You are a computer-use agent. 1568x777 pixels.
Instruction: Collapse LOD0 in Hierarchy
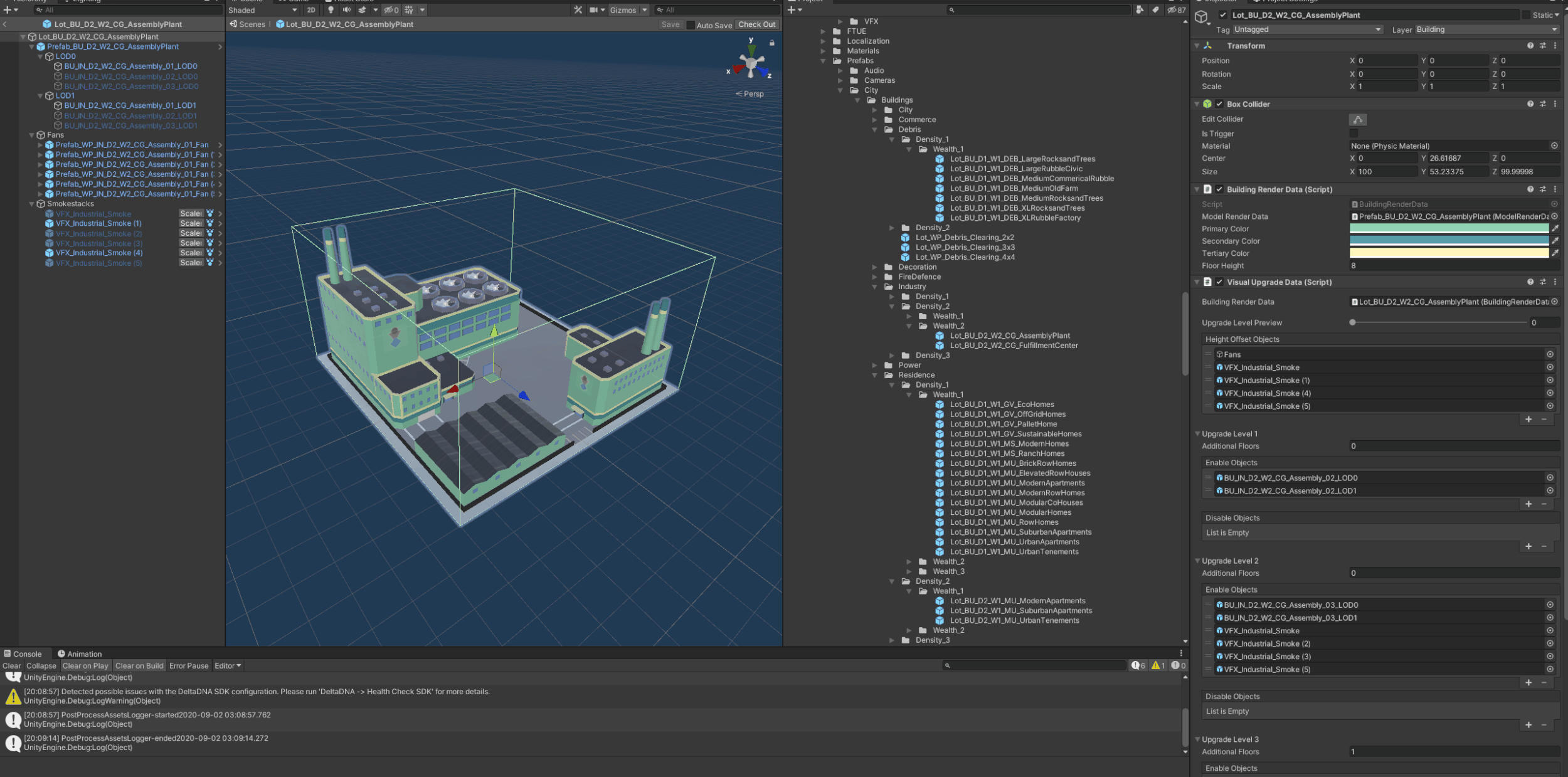(x=41, y=56)
